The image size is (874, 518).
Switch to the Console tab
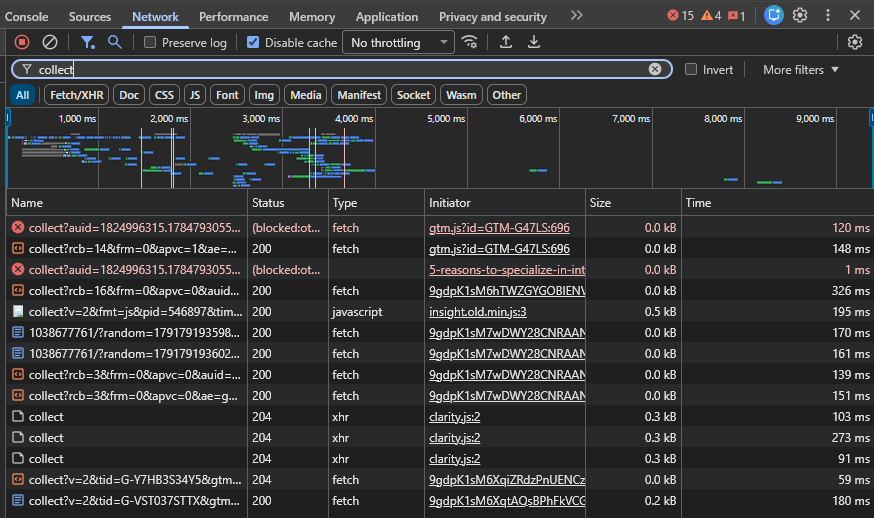(26, 17)
